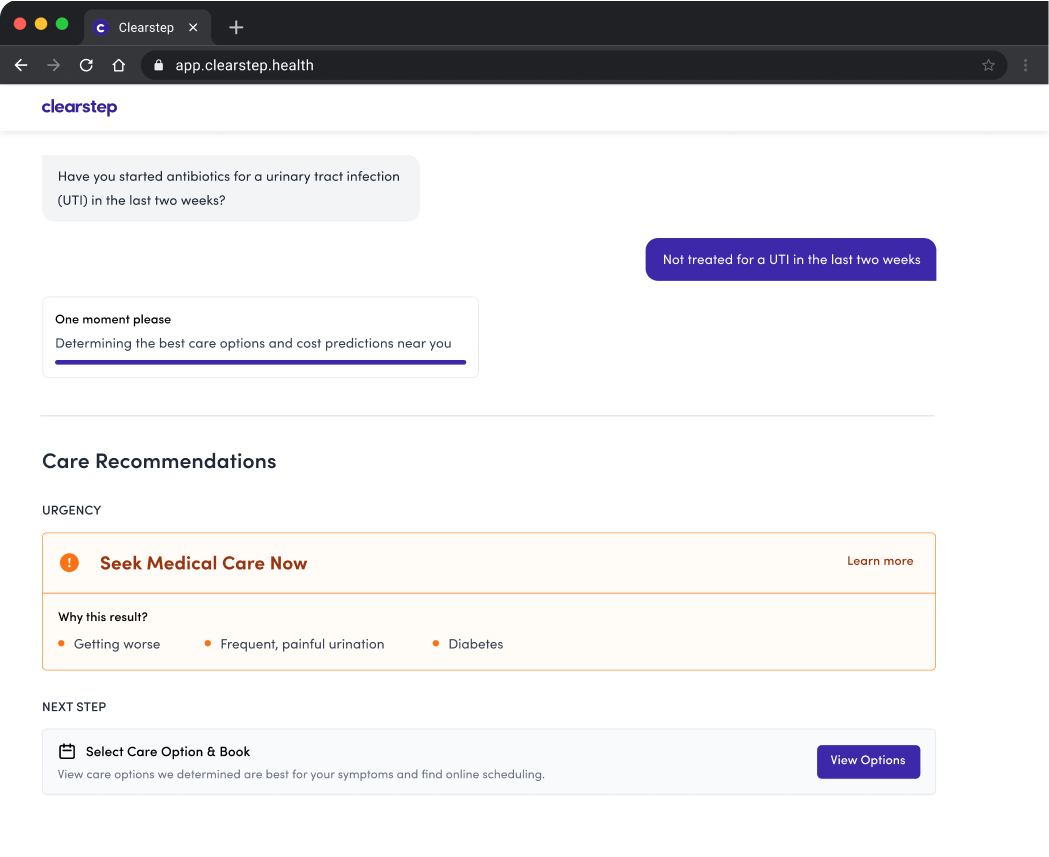
Task: Click the Clearstep favicon on the tab
Action: 100,27
